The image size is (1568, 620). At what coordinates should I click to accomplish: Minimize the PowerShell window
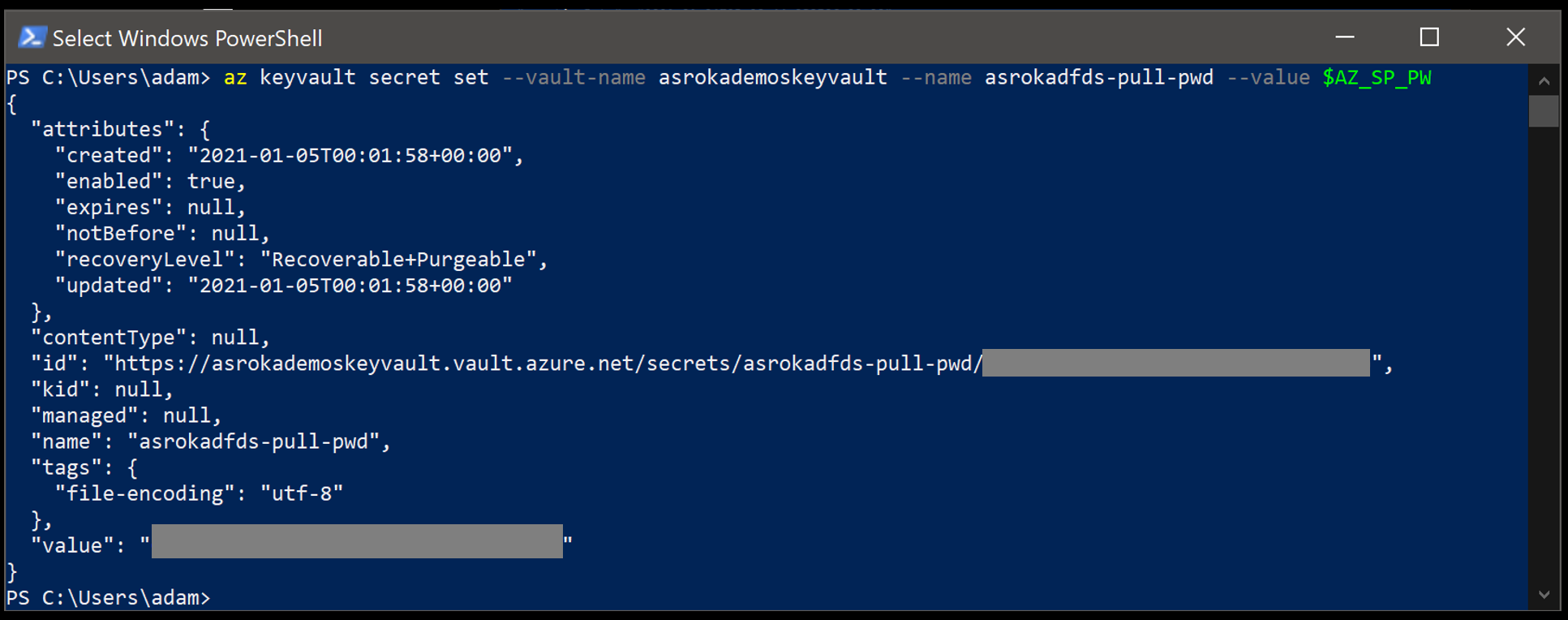coord(1345,37)
